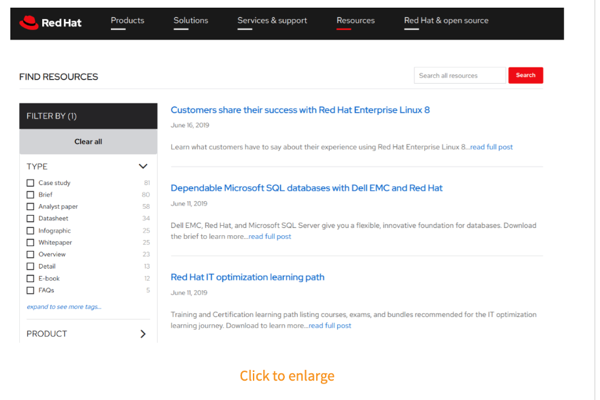Viewport: 600px width, 400px height.
Task: Click expand to see more tags link
Action: (x=64, y=307)
